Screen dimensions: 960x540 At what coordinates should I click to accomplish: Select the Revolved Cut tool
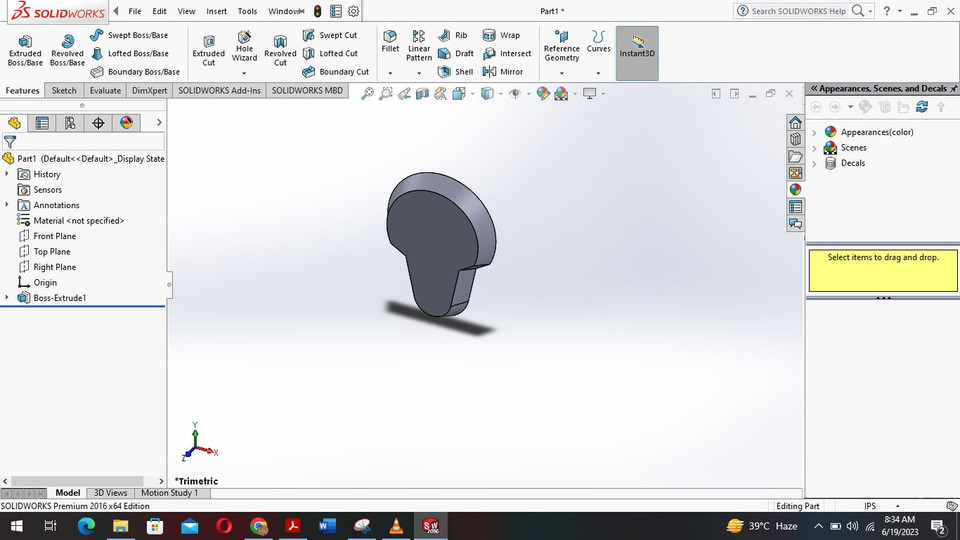tap(280, 51)
